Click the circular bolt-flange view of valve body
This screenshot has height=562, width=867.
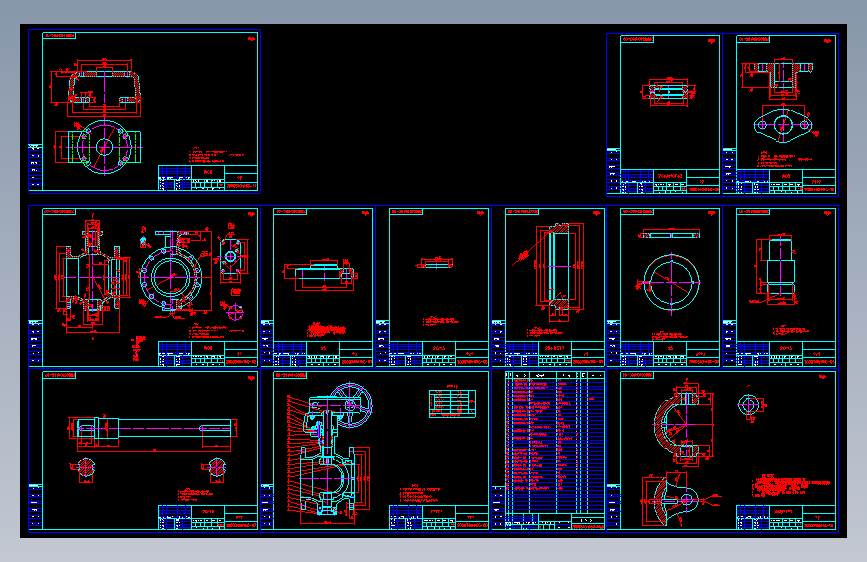coord(171,276)
